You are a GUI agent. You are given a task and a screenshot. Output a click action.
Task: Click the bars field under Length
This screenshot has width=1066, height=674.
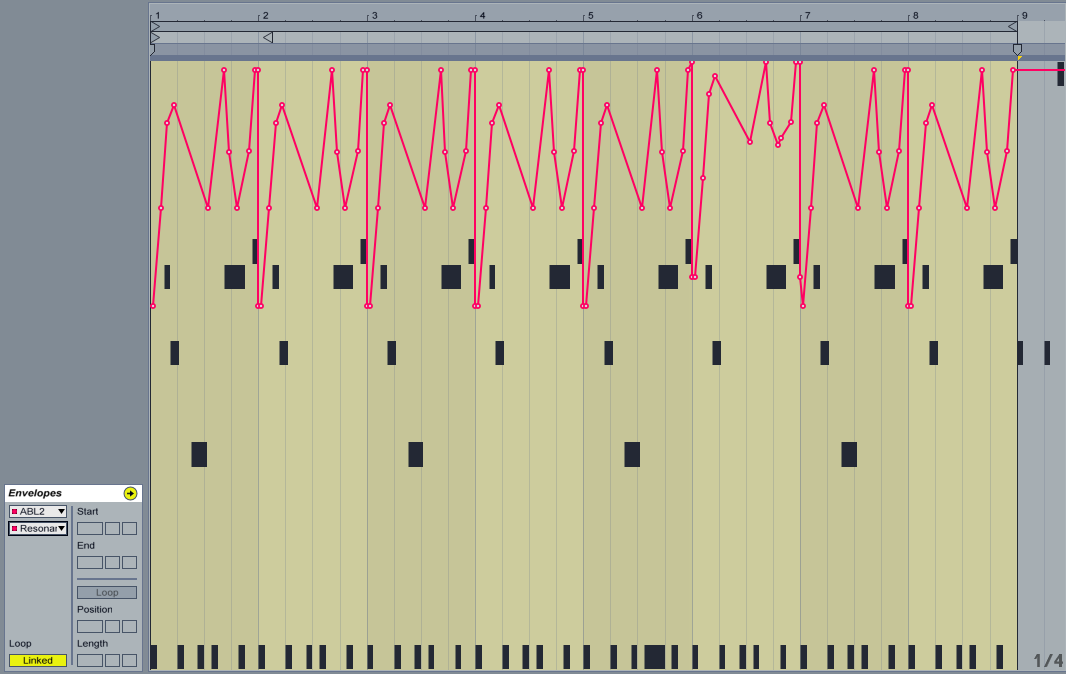coord(90,660)
